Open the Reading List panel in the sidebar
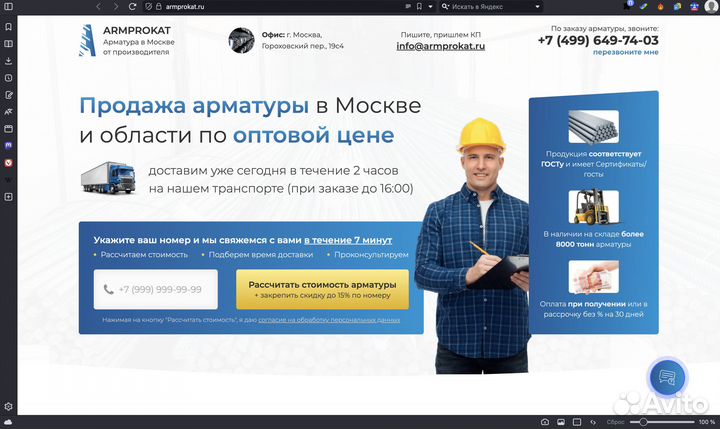The image size is (720, 429). coord(8,44)
